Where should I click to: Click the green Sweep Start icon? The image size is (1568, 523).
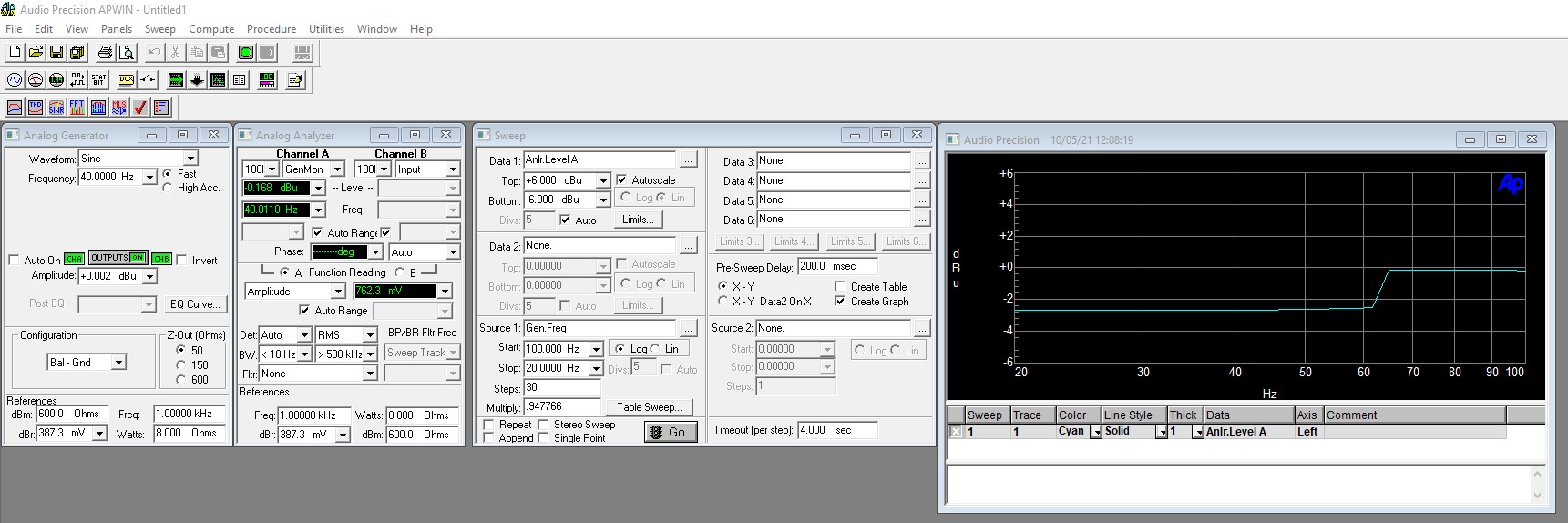[246, 53]
